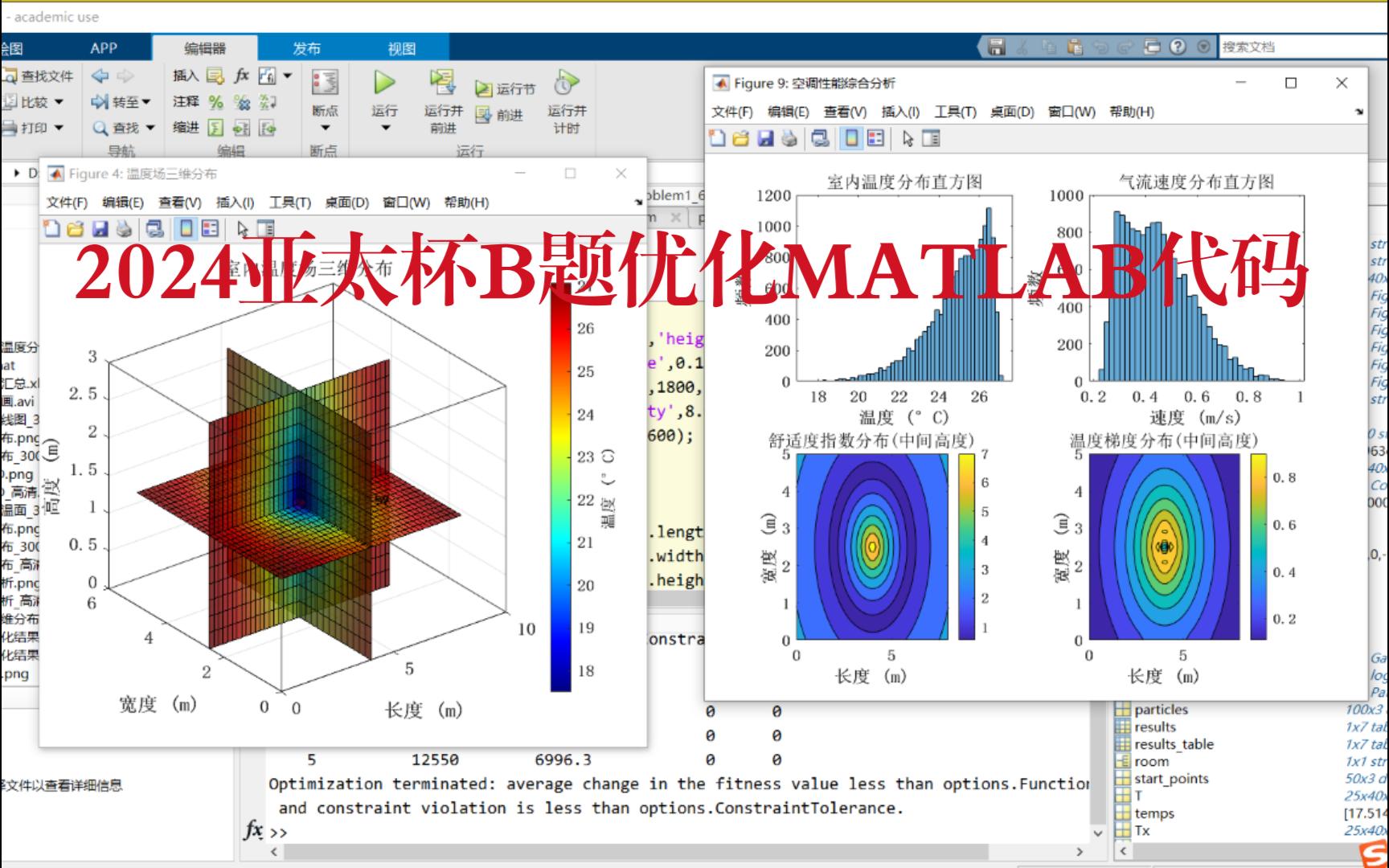The image size is (1389, 868).
Task: Select the 'results_table' workspace variable
Action: (x=1174, y=744)
